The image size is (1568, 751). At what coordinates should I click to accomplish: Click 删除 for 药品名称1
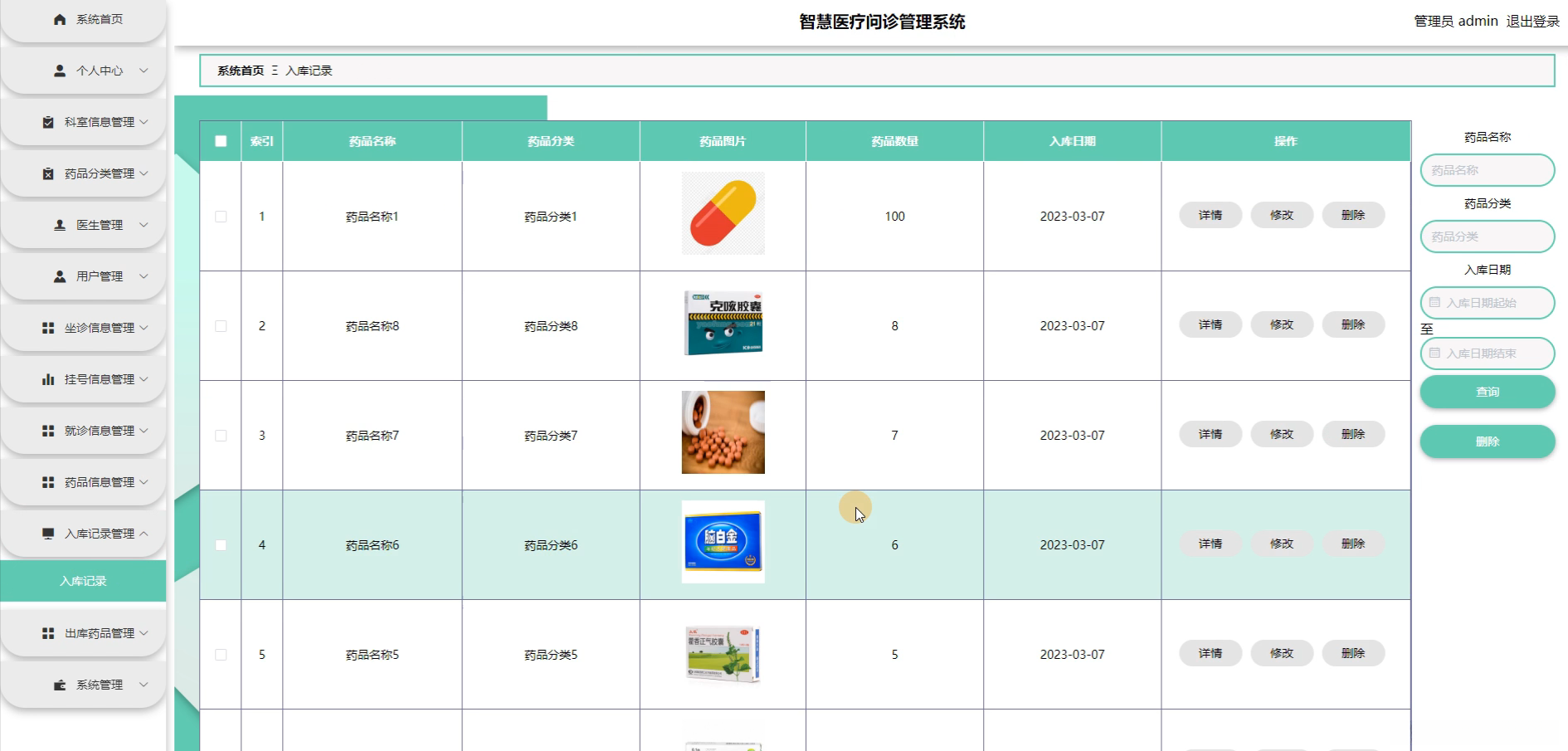point(1353,215)
